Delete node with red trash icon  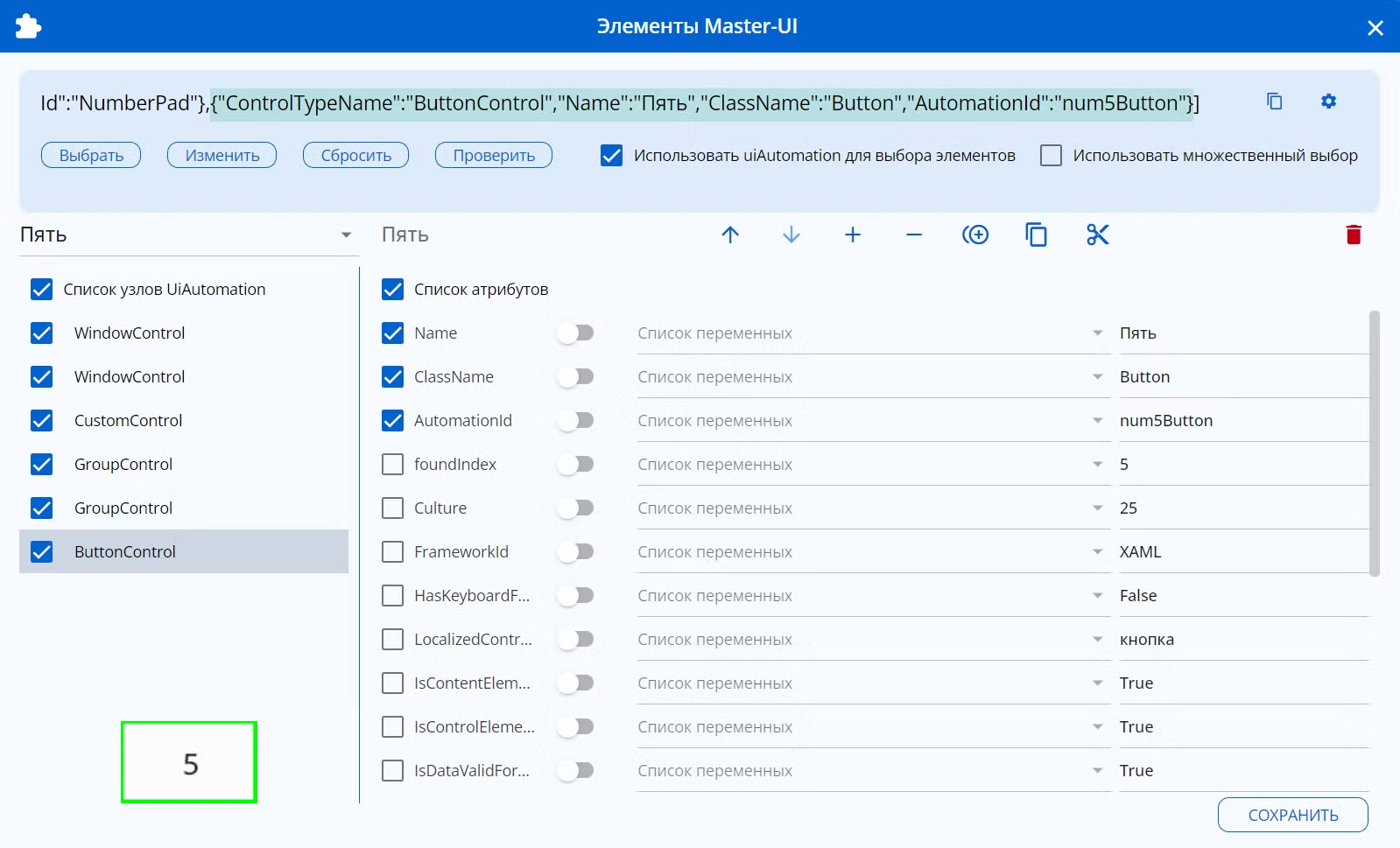point(1354,235)
